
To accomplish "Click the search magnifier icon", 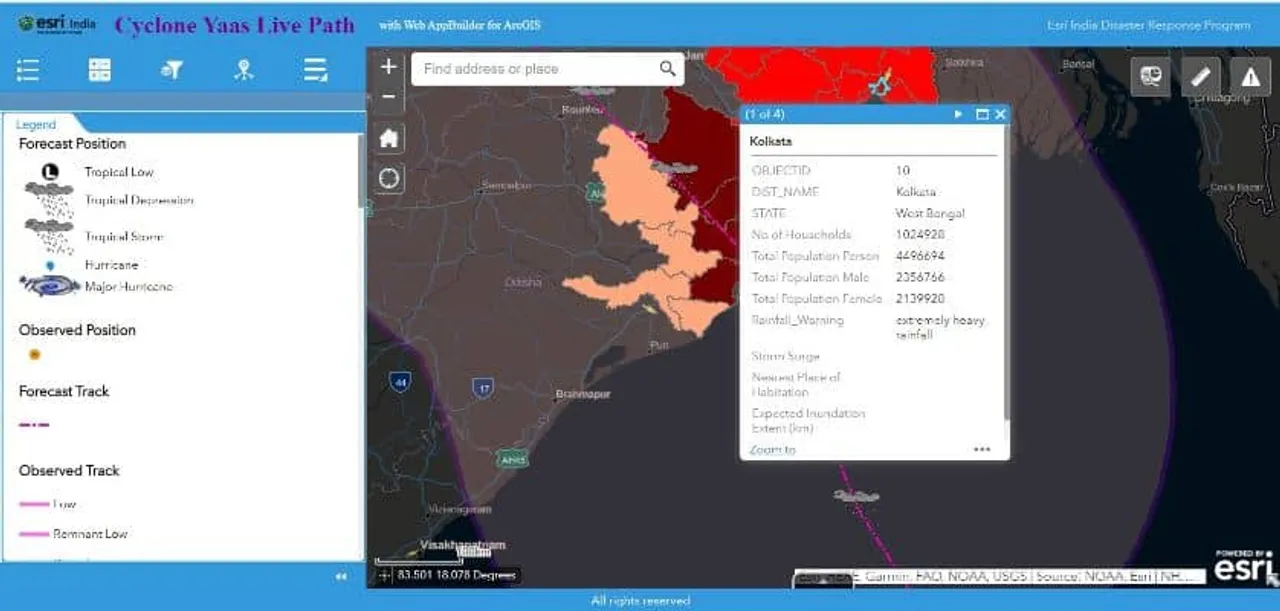I will coord(667,69).
